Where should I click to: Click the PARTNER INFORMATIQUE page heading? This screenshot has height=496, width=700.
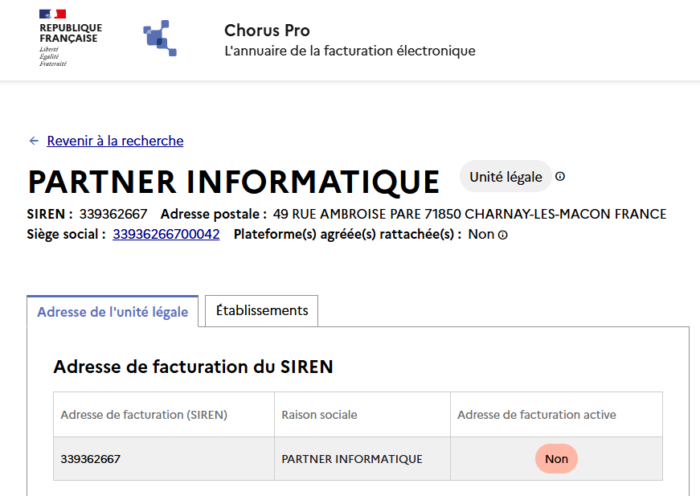tap(234, 182)
